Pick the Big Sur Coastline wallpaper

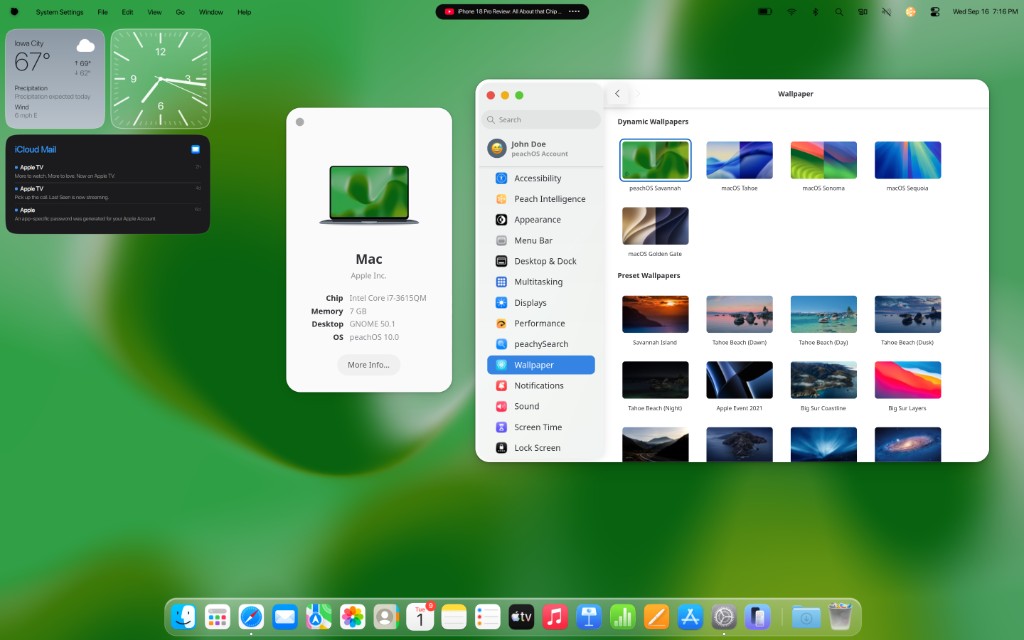coord(824,380)
